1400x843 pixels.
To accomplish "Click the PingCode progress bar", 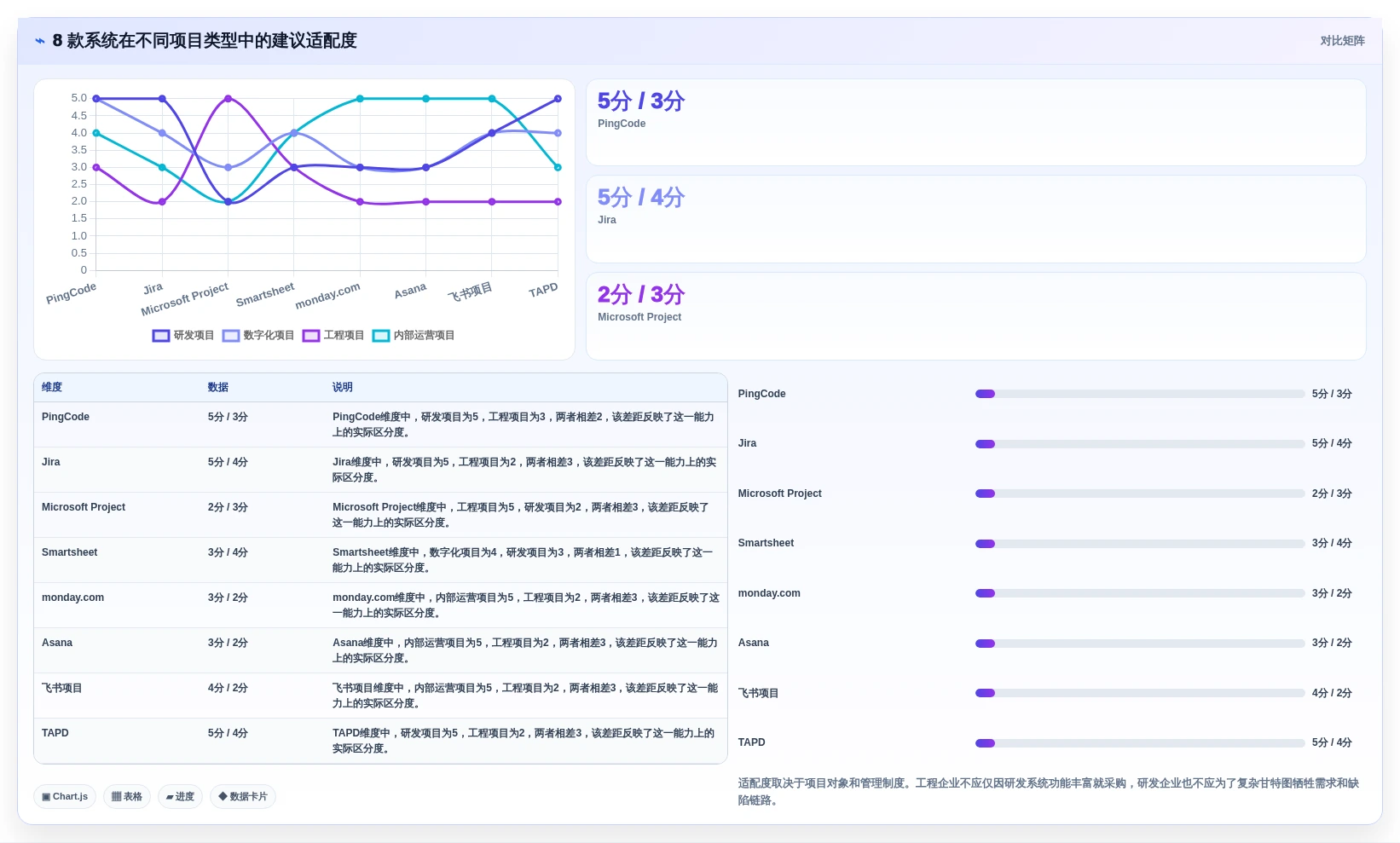I will click(1140, 394).
